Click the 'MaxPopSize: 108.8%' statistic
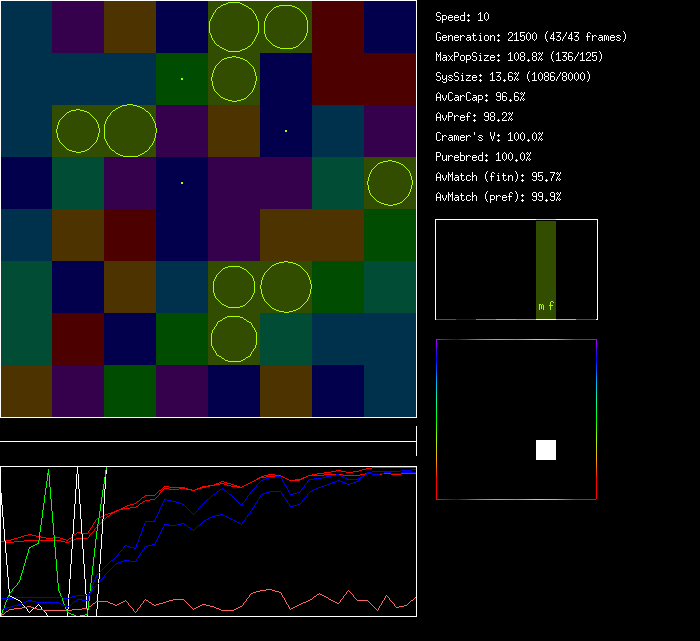The image size is (700, 641). pyautogui.click(x=519, y=57)
